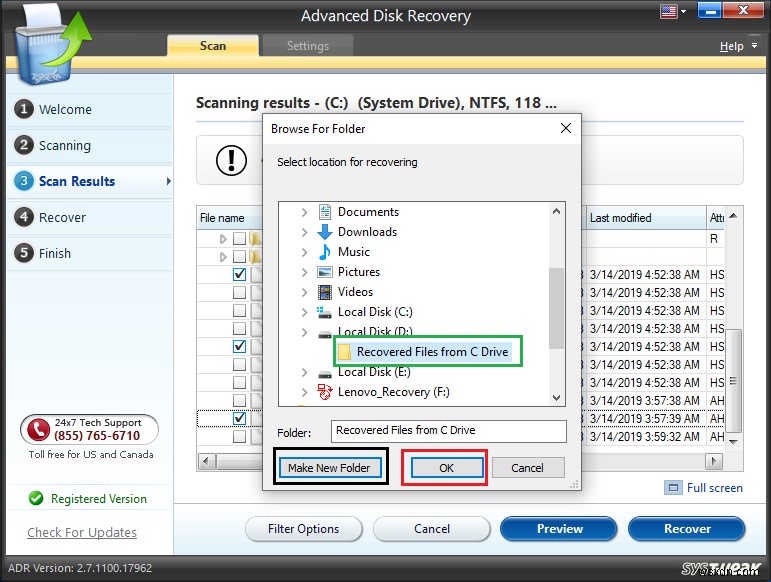
Task: Click the blue Recover button
Action: (687, 529)
